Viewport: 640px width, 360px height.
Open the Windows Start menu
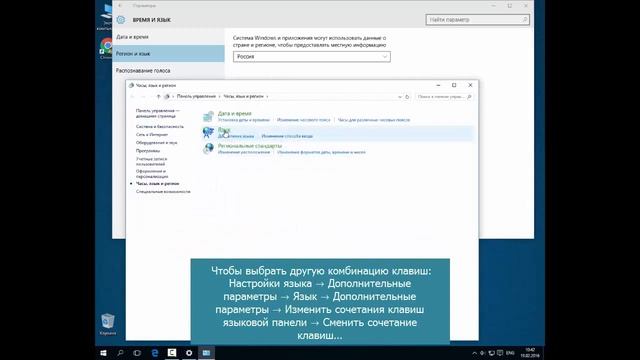[x=103, y=353]
